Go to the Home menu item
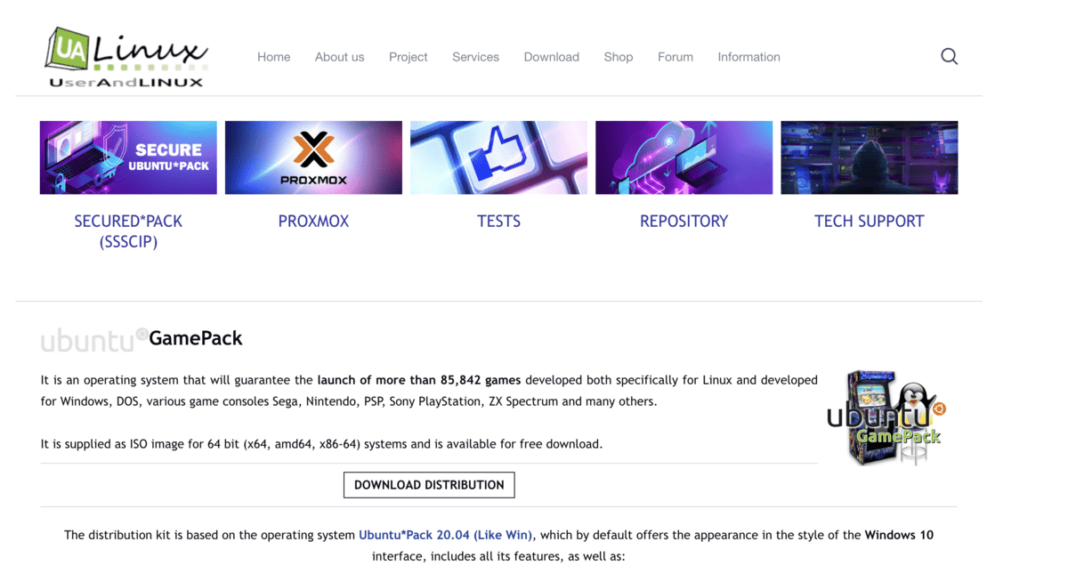Screen dimensions: 1068x574 tap(274, 57)
